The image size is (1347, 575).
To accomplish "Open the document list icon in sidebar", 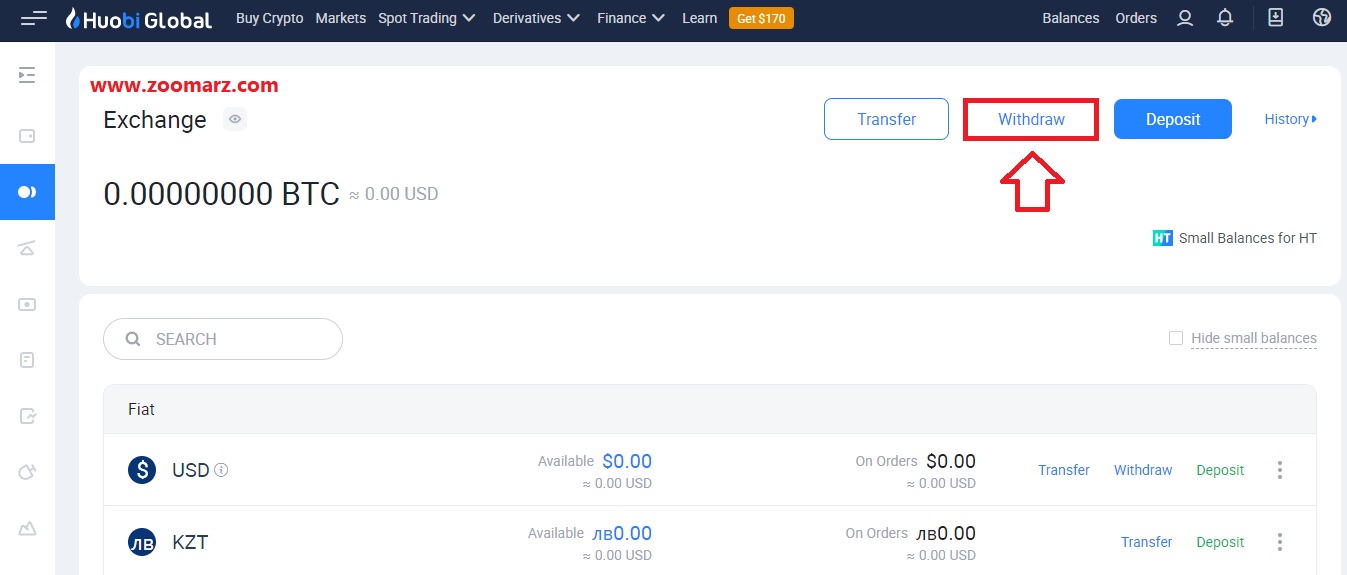I will click(x=27, y=360).
